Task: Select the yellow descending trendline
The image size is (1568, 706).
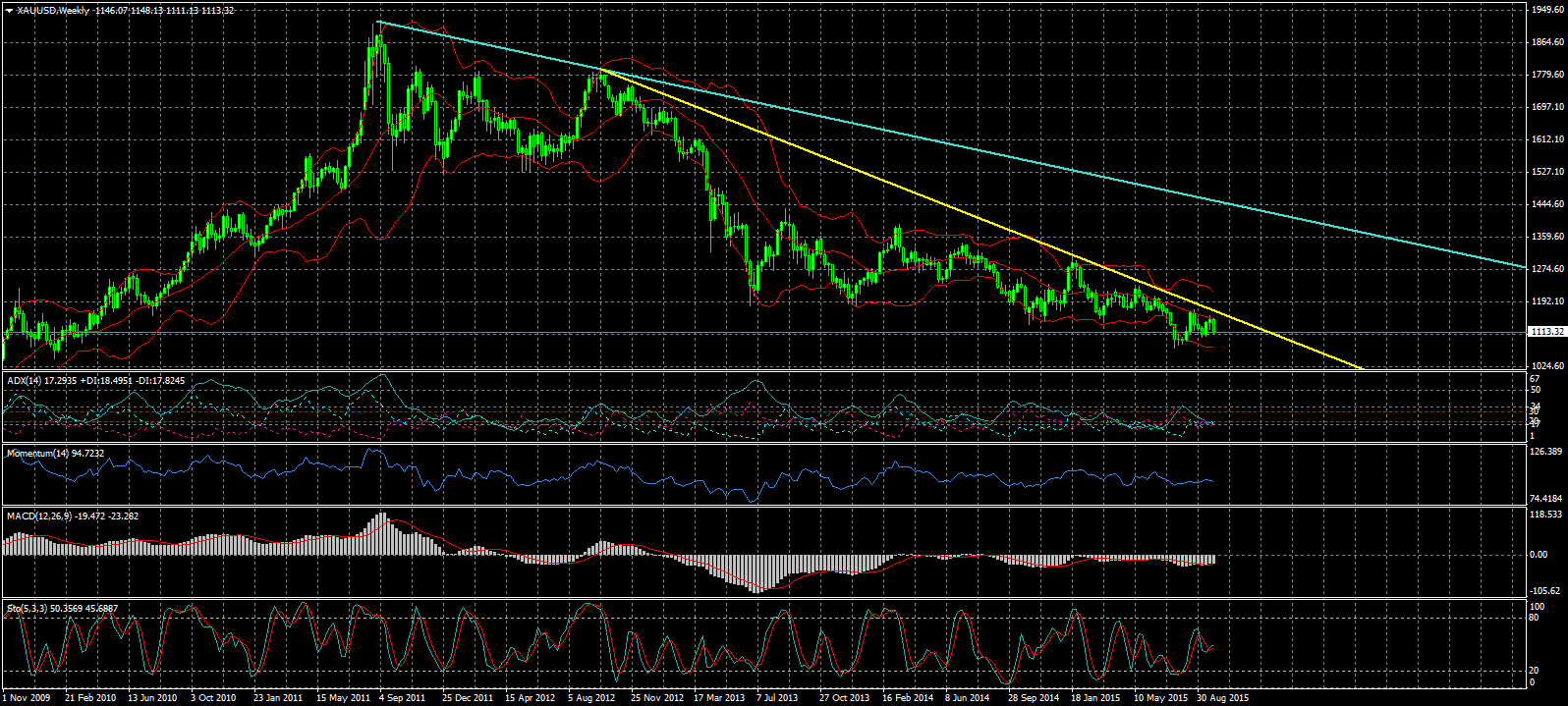Action: coord(884,173)
